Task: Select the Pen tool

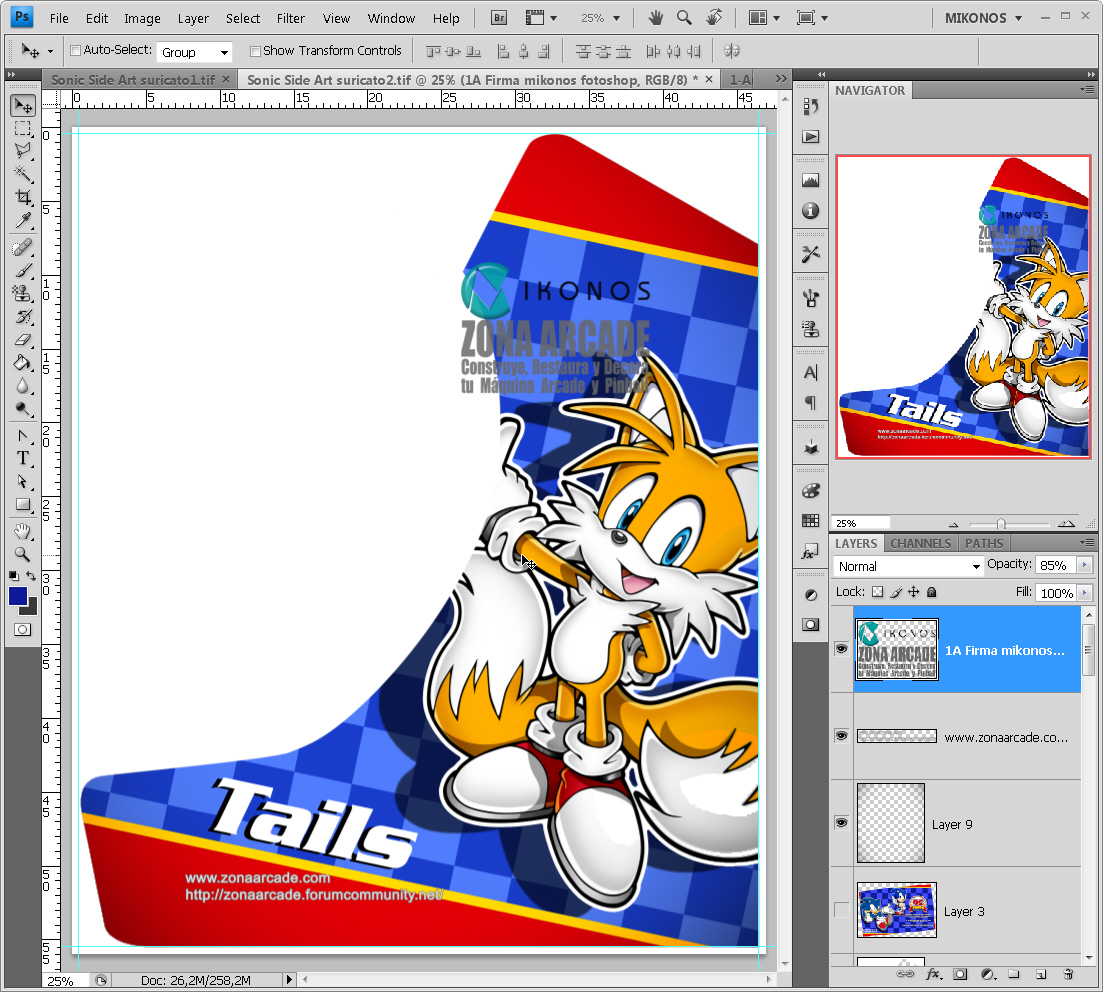Action: pyautogui.click(x=23, y=436)
